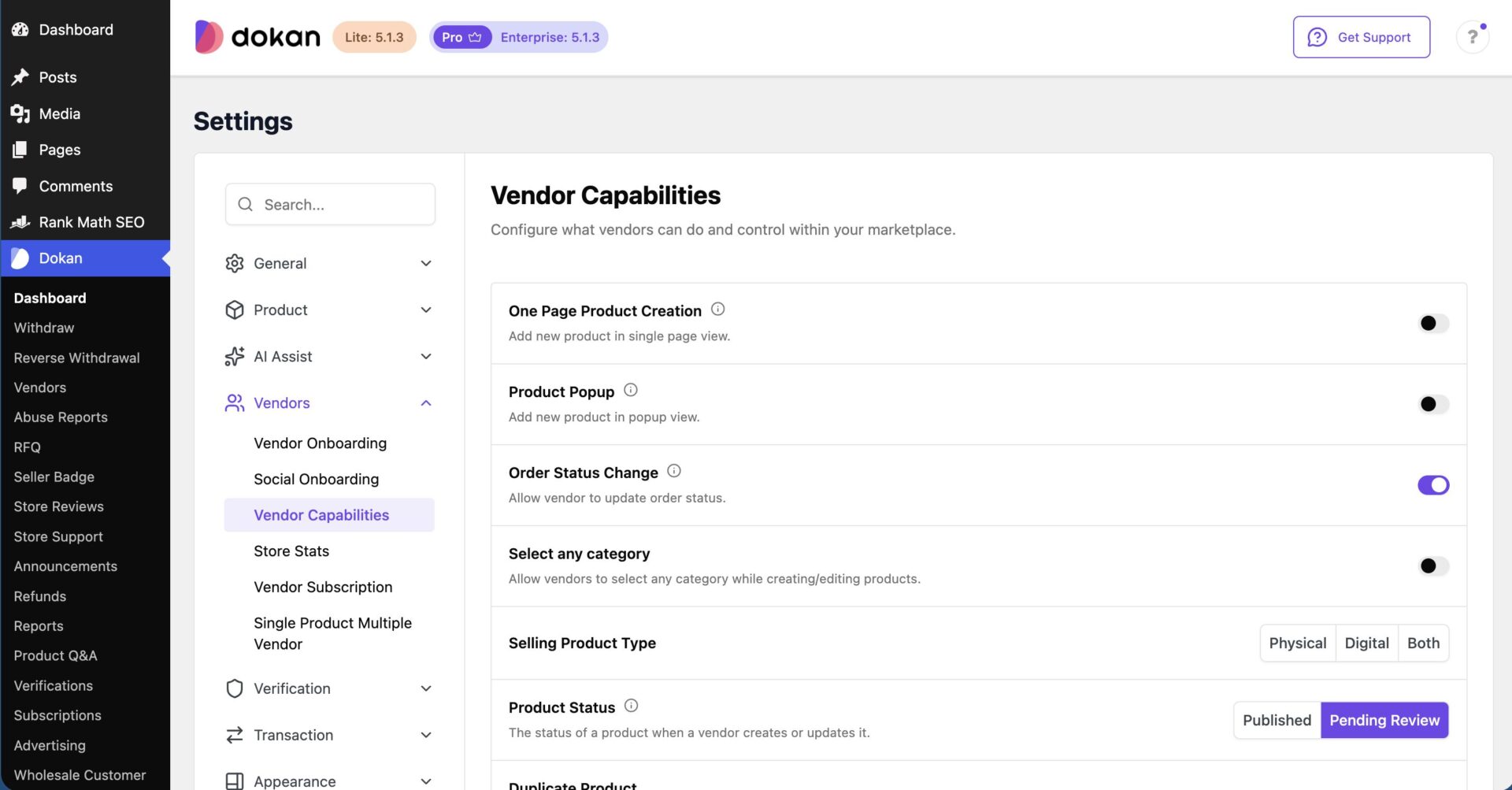Click the Comments bubble icon
The width and height of the screenshot is (1512, 790).
20,186
